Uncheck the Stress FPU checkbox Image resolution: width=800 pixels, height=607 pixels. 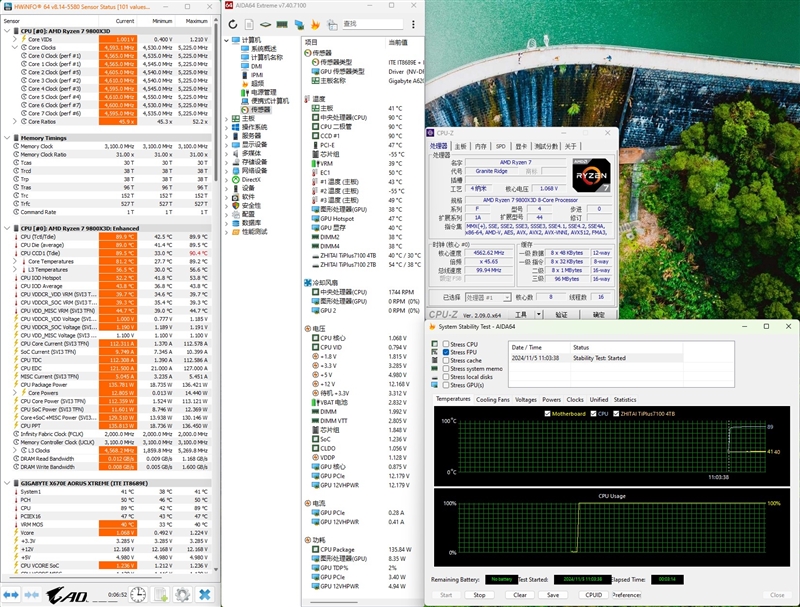pyautogui.click(x=446, y=352)
